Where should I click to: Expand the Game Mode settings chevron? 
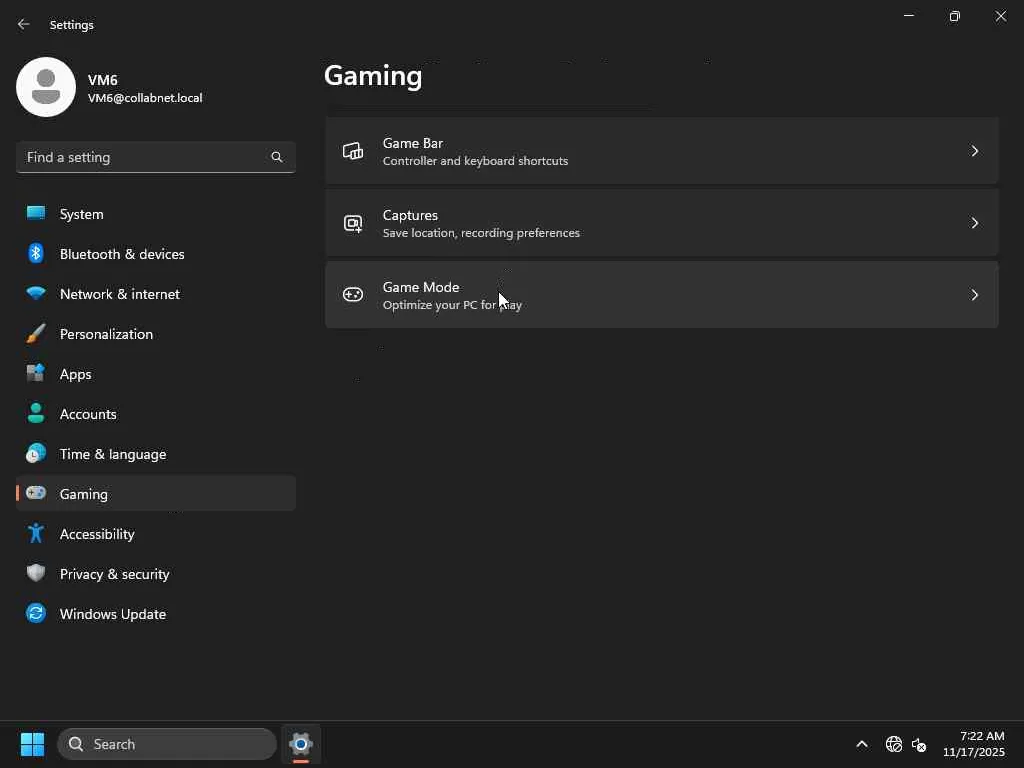[975, 295]
